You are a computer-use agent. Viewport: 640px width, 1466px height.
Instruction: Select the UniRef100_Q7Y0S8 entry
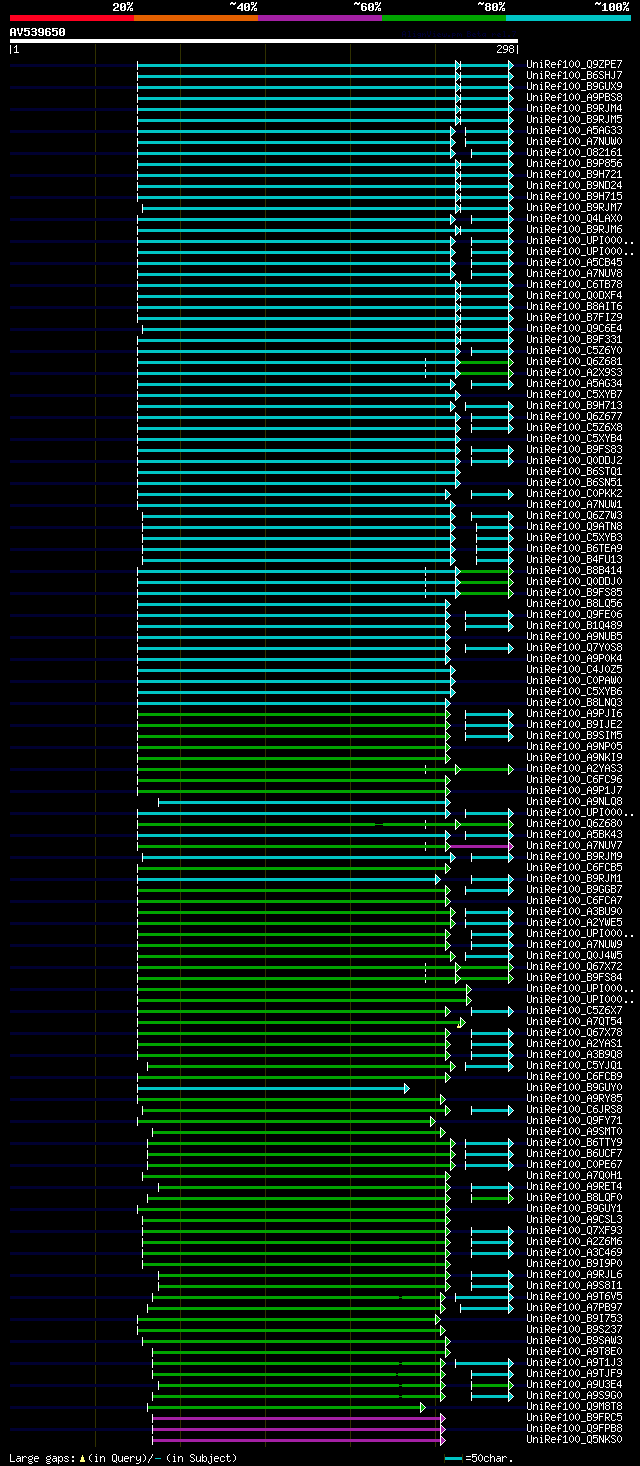tap(574, 647)
